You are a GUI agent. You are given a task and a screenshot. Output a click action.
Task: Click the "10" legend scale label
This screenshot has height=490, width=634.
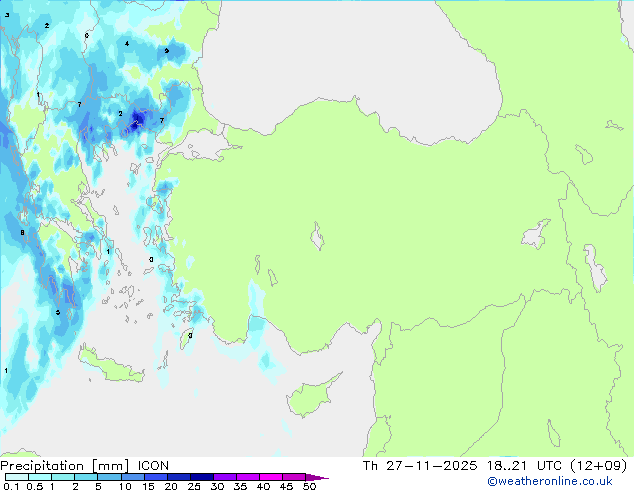coord(125,486)
